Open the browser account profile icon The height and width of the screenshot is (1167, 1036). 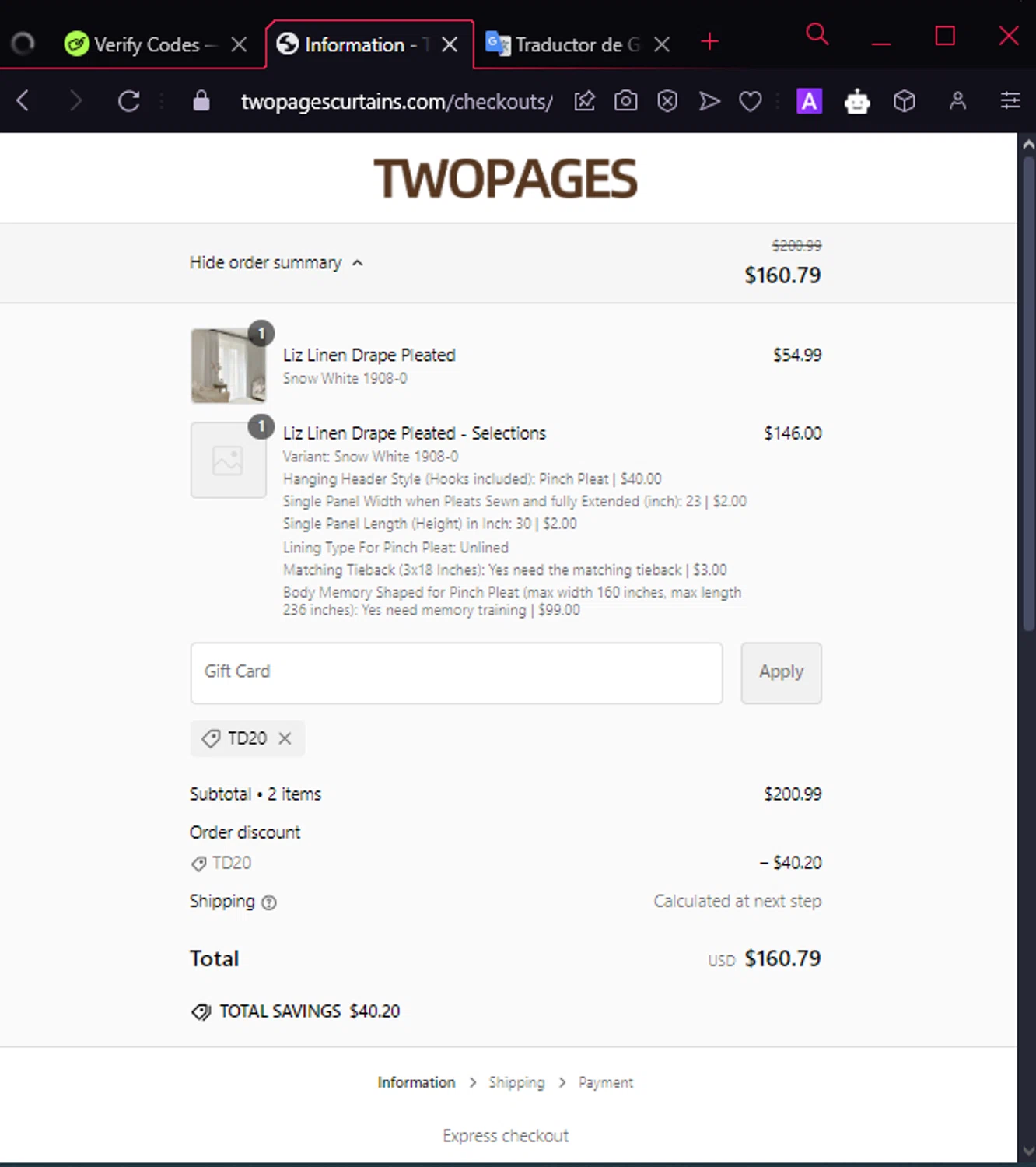[957, 101]
